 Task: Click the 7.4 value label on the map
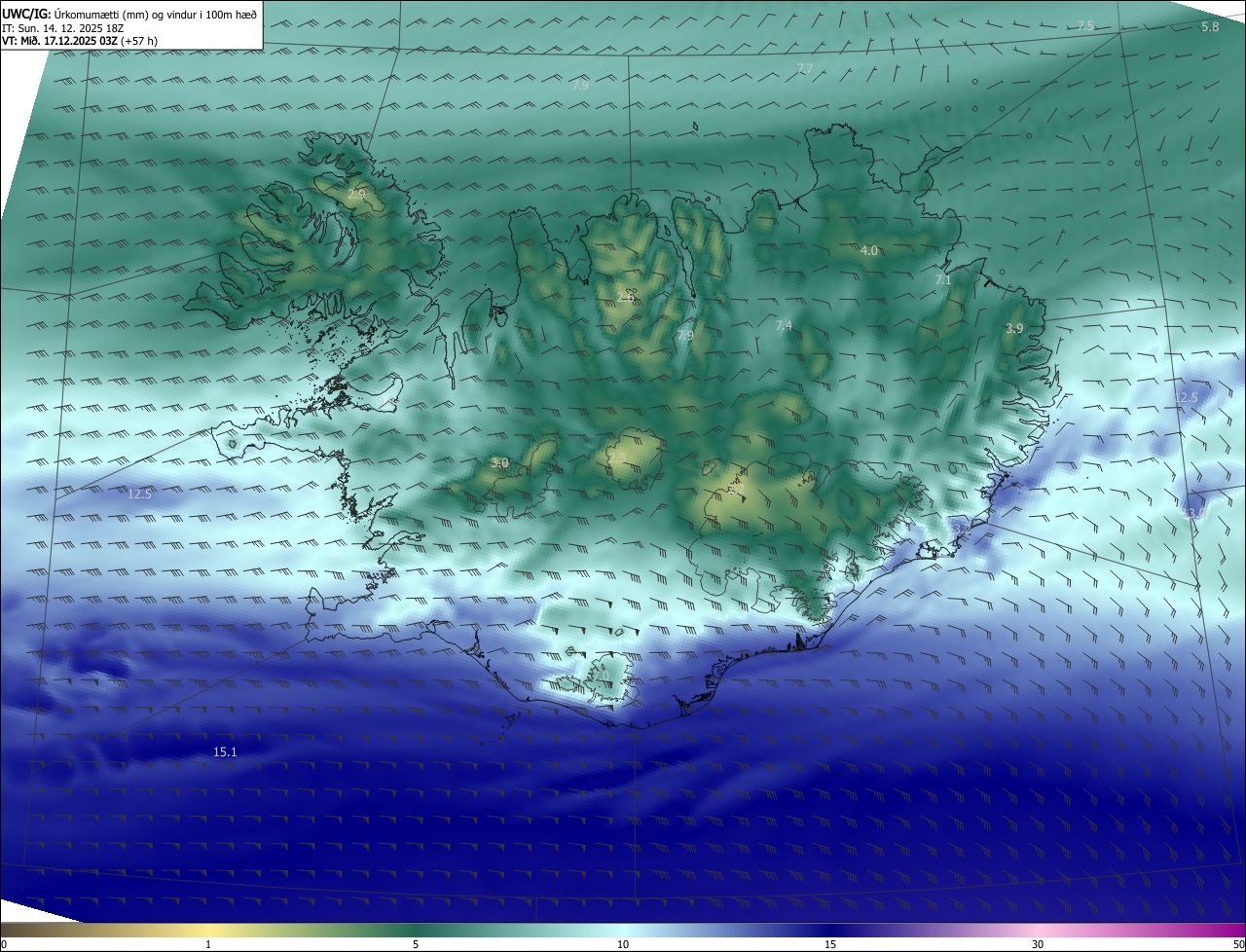point(784,325)
